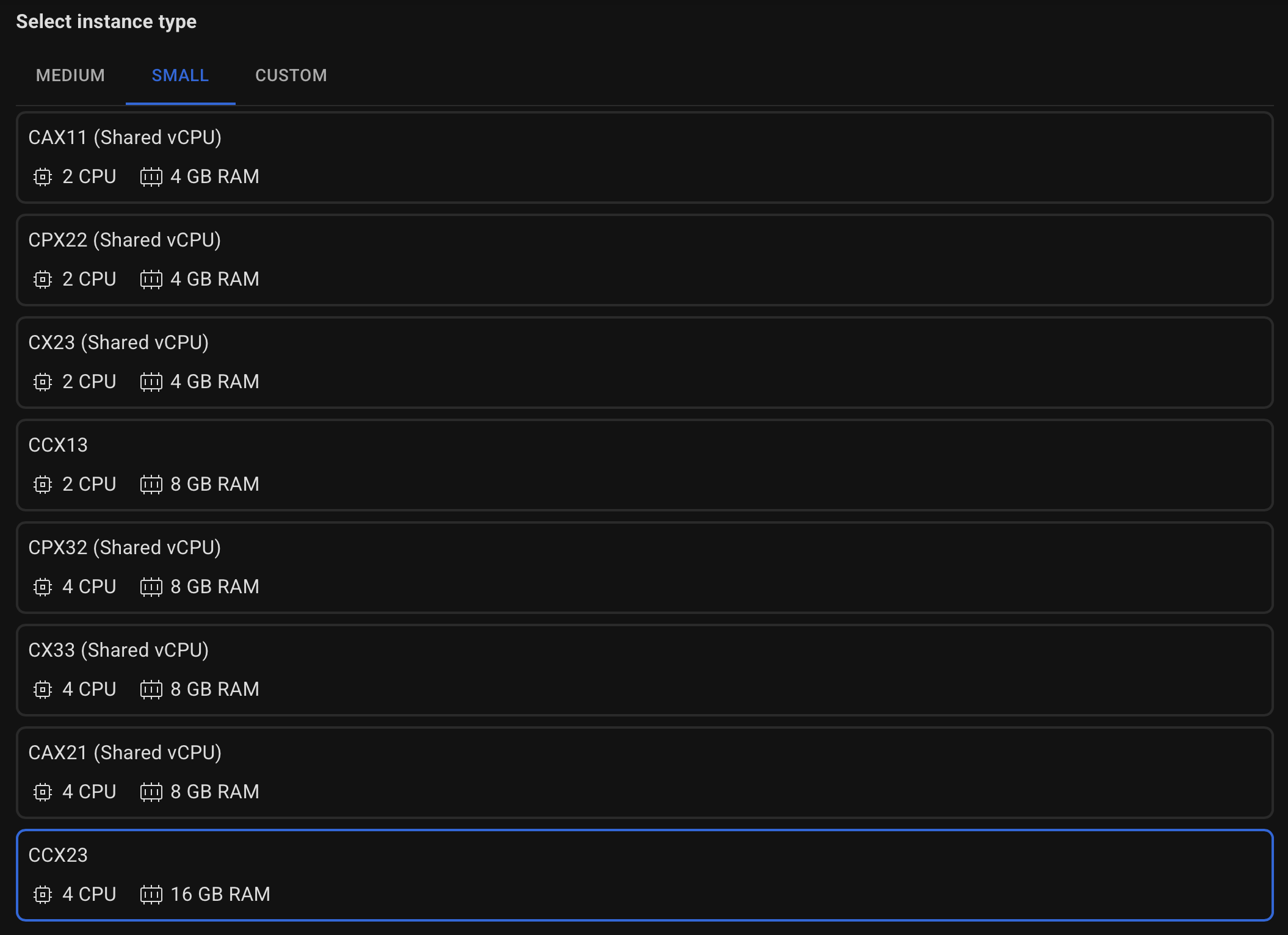Click the CPU chip icon in CPX22 card

tap(43, 280)
